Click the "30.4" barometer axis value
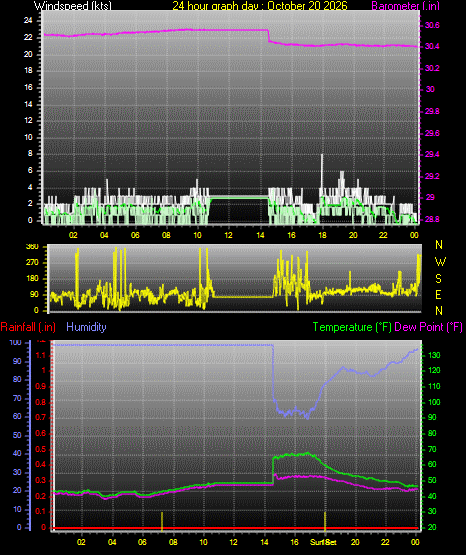Image resolution: width=466 pixels, height=555 pixels. pos(432,46)
